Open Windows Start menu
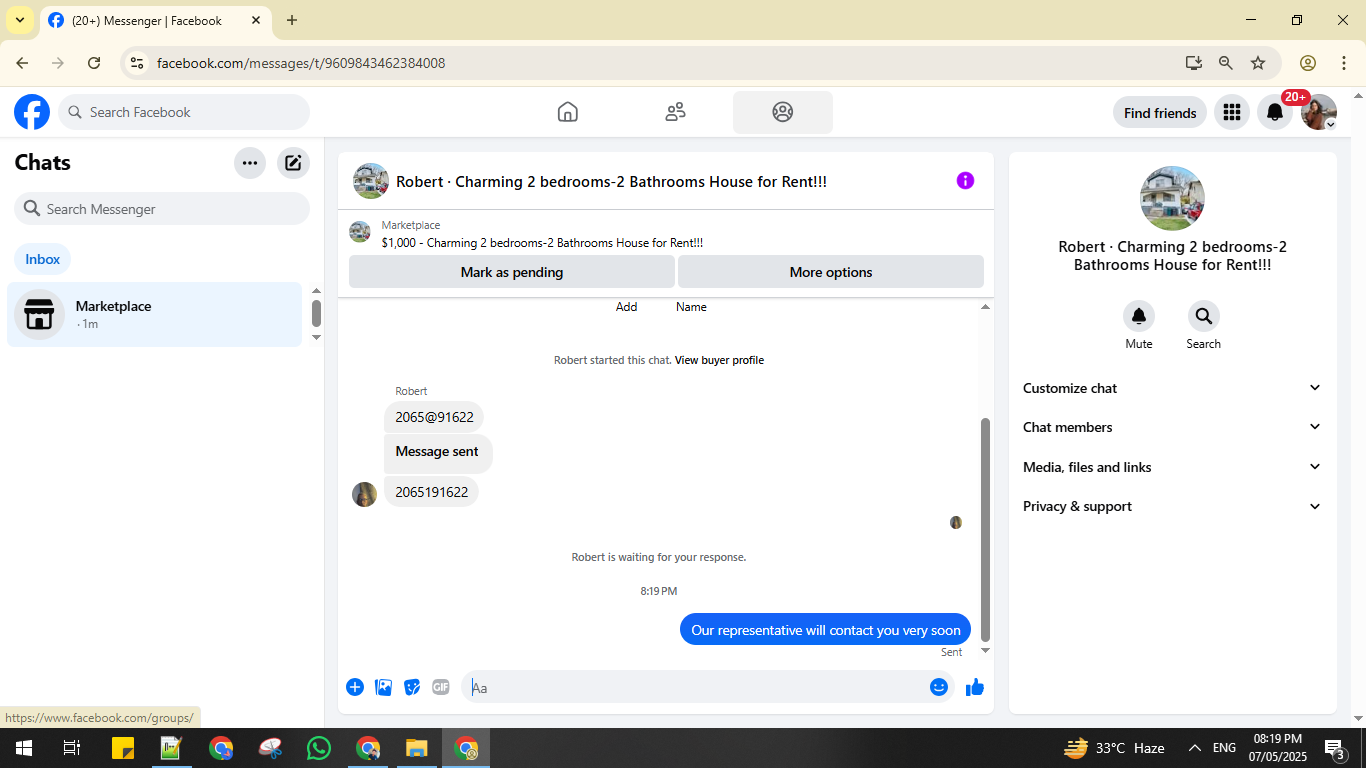The image size is (1366, 768). [x=23, y=748]
